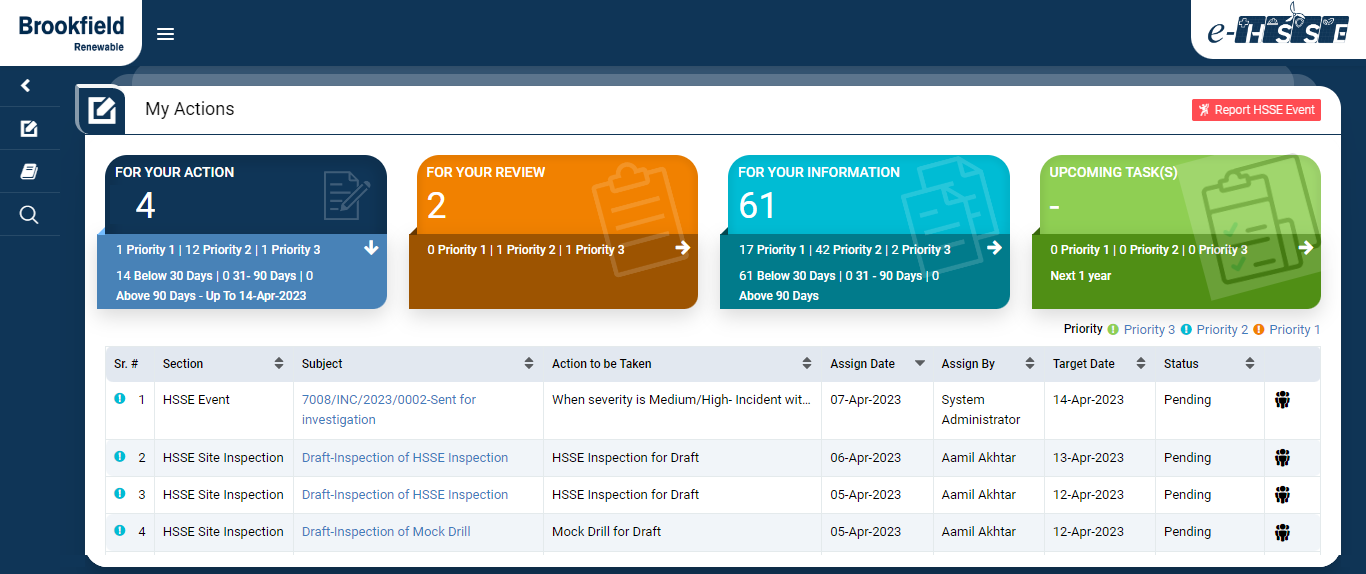Open Draft-Inspection of HSSE Inspection in row 3
This screenshot has width=1366, height=574.
pyautogui.click(x=405, y=495)
